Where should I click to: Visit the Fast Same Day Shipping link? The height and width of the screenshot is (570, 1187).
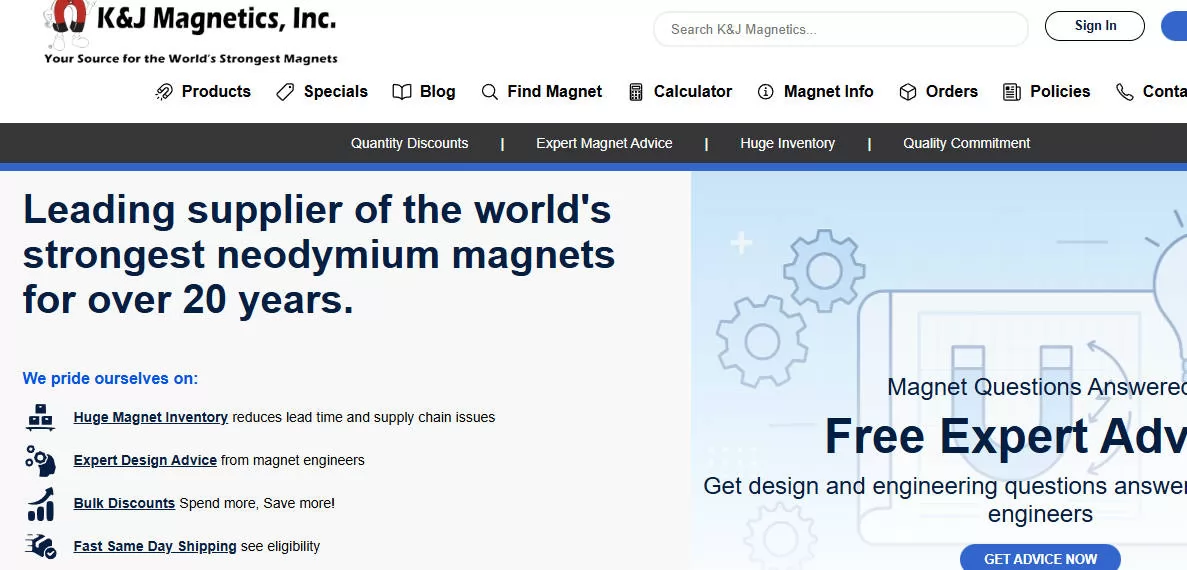pos(155,546)
